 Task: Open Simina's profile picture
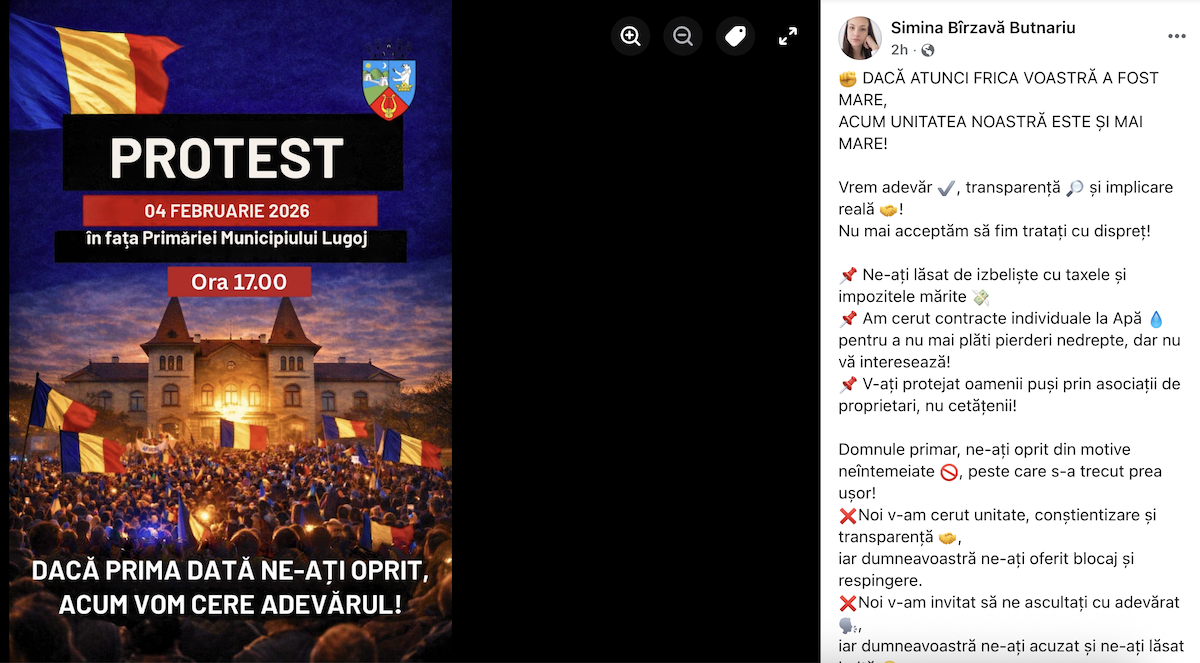(860, 38)
